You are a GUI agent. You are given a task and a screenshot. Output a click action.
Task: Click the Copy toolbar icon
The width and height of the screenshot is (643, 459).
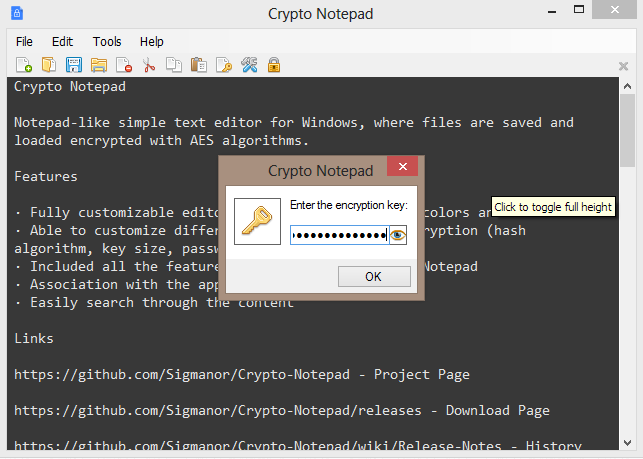click(174, 65)
